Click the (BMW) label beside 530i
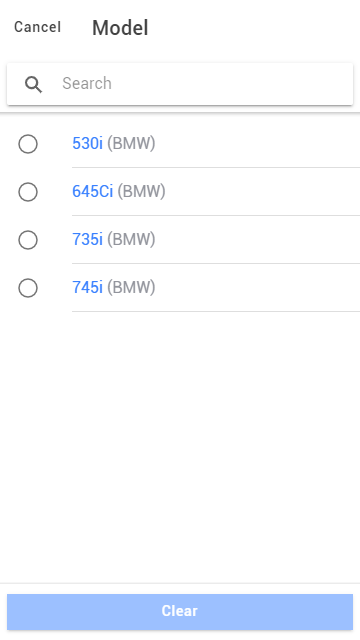 coord(131,143)
